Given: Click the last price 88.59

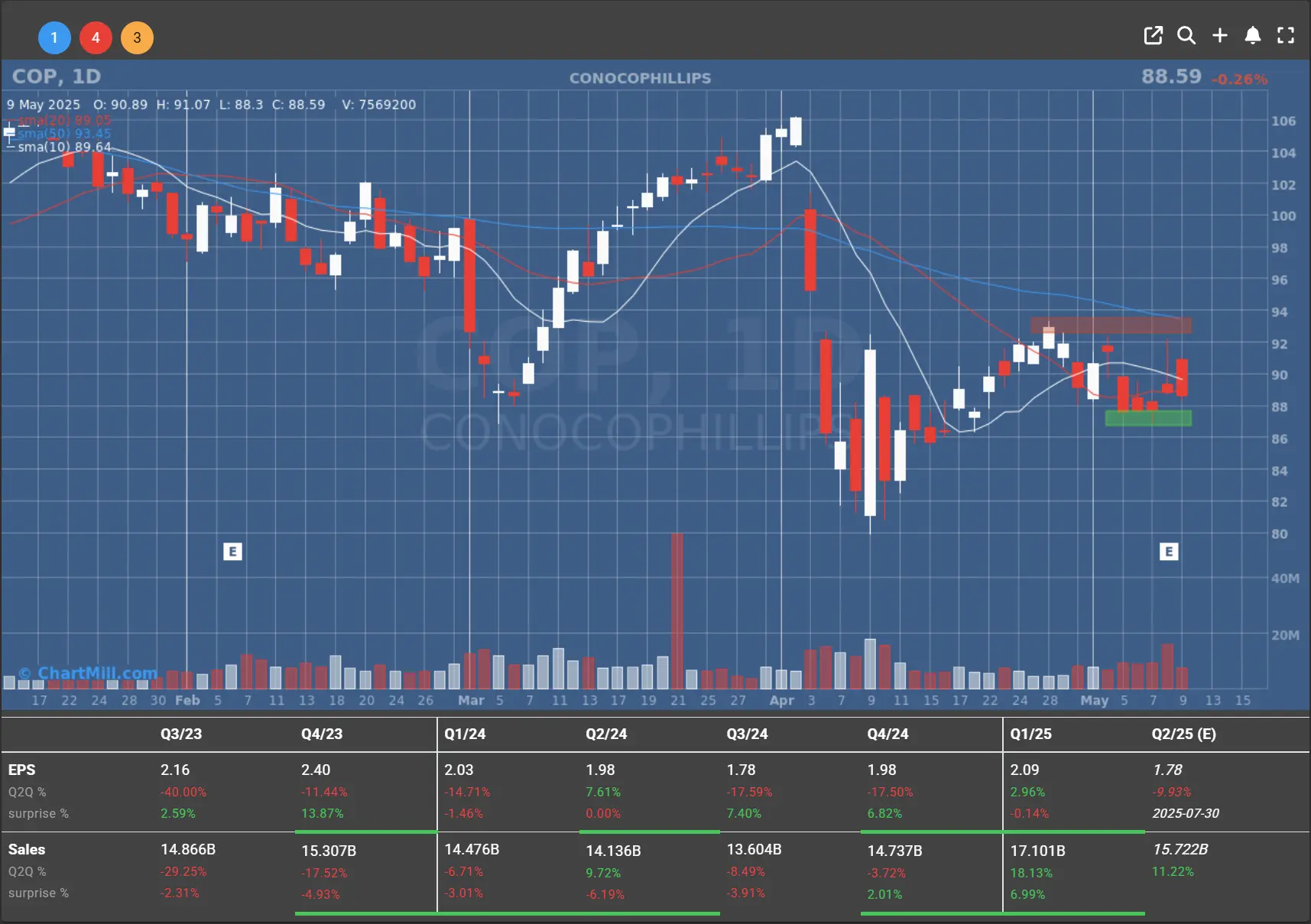Looking at the screenshot, I should tap(1171, 76).
